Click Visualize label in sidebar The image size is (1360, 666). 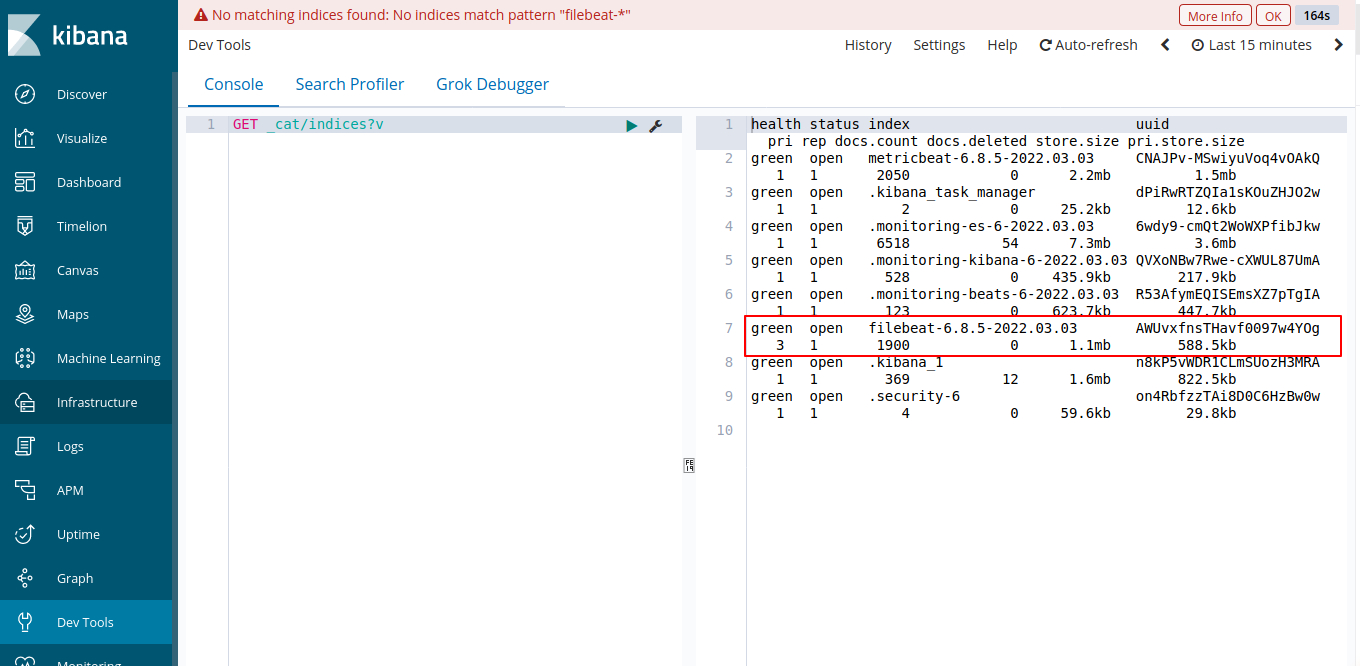point(82,138)
